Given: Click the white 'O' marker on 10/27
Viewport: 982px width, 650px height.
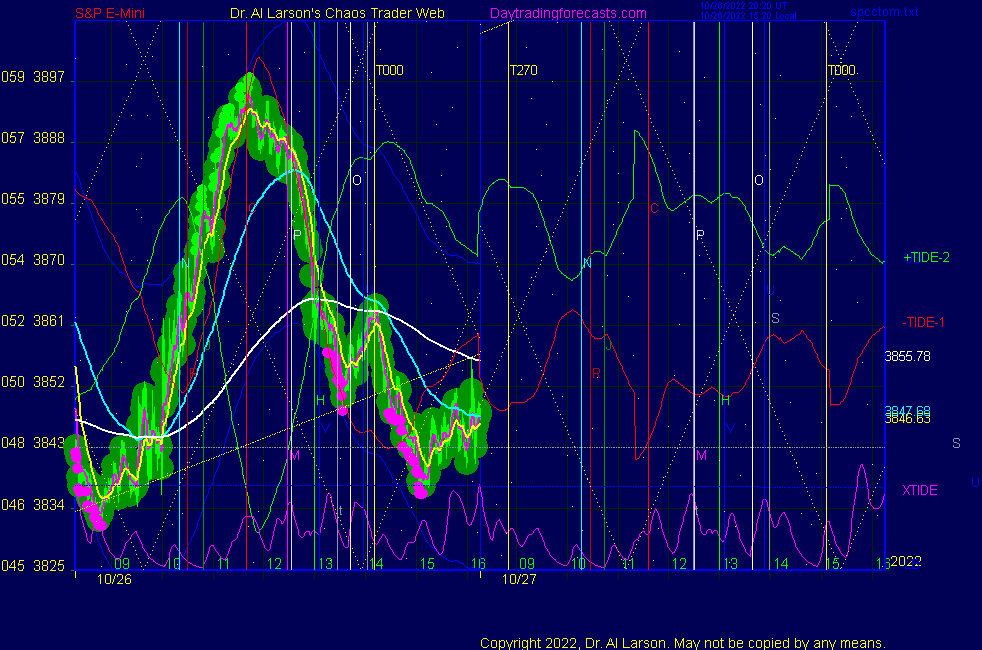Looking at the screenshot, I should 758,180.
